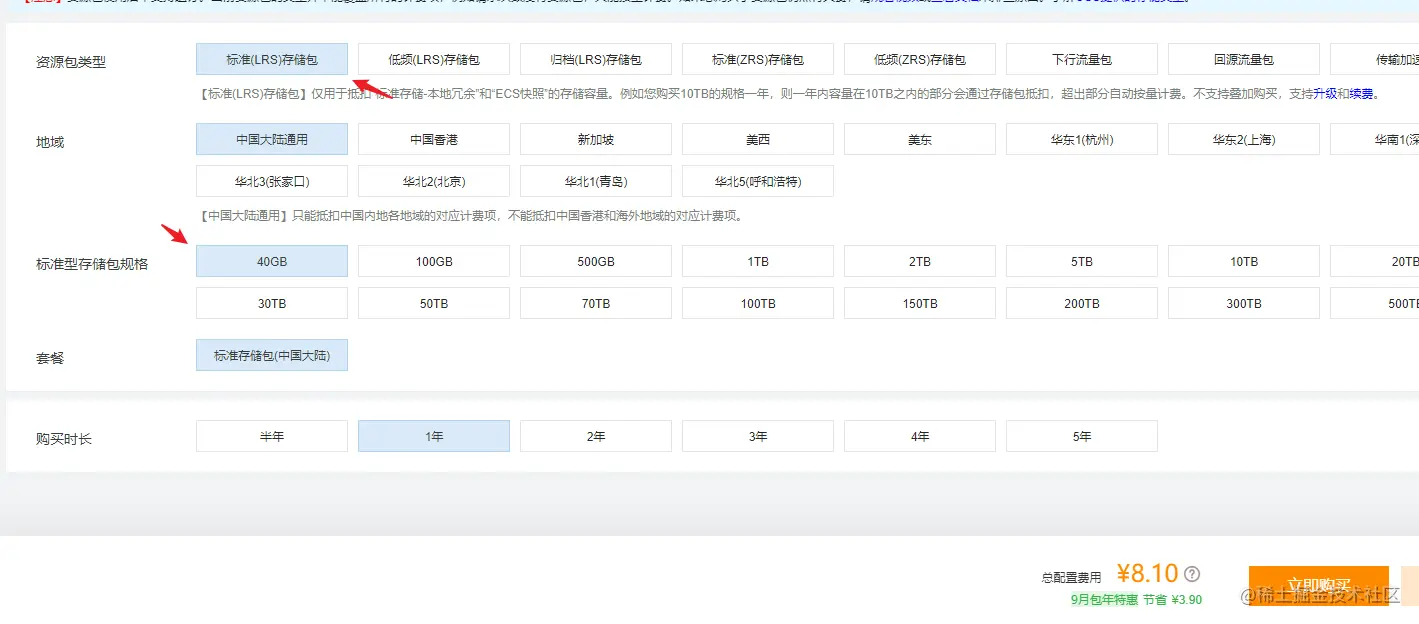
Task: Select 10TB storage pack size
Action: [1244, 261]
